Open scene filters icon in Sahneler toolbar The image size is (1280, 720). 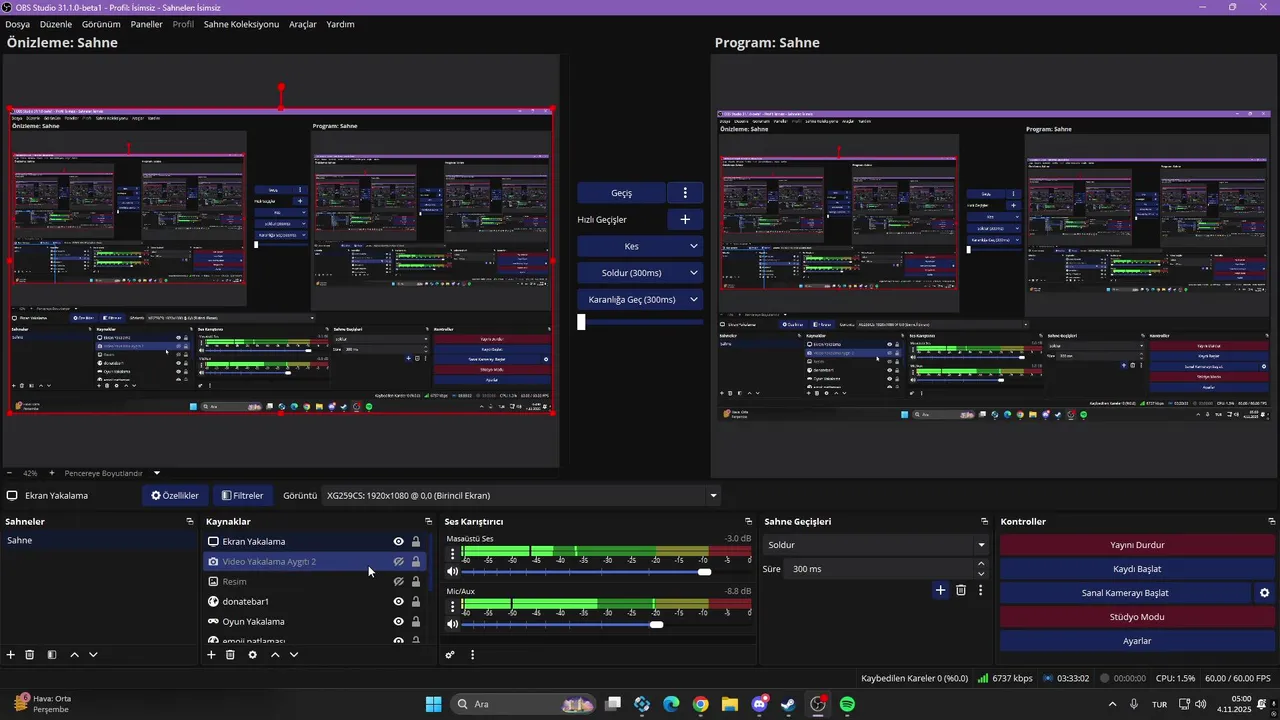click(x=52, y=654)
